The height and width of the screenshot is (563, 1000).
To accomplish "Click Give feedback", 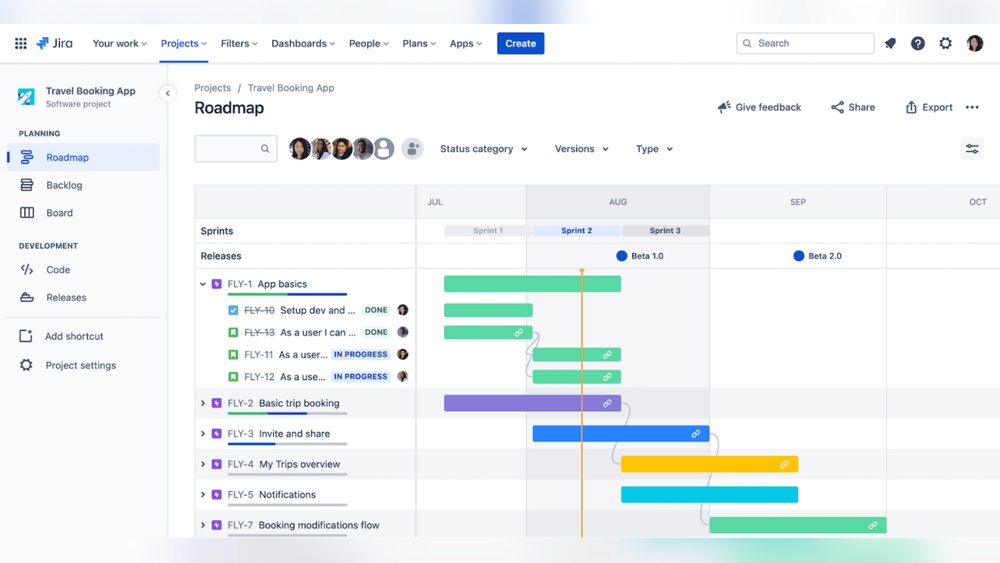I will click(x=759, y=107).
